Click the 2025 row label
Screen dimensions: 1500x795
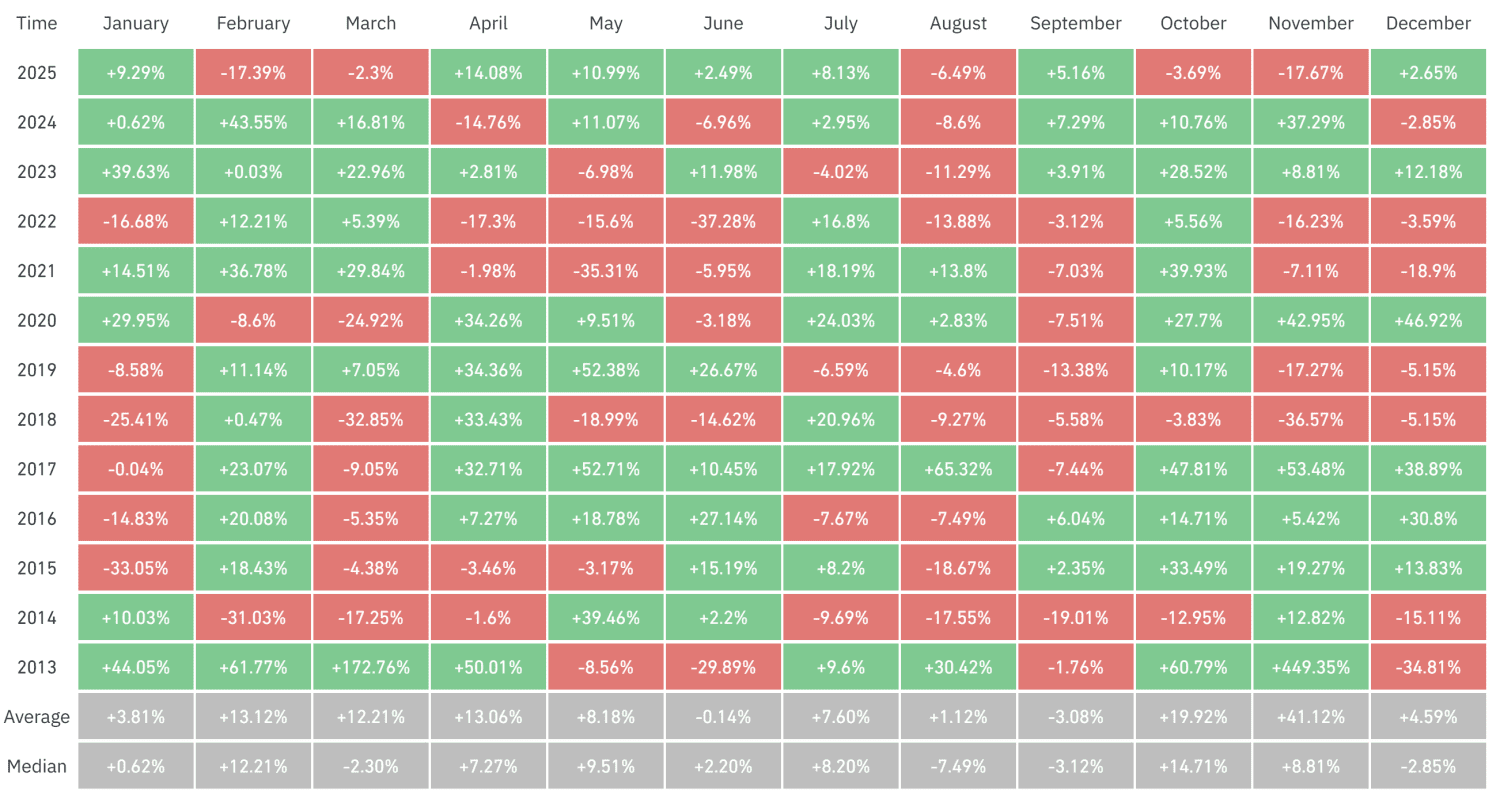pyautogui.click(x=36, y=73)
